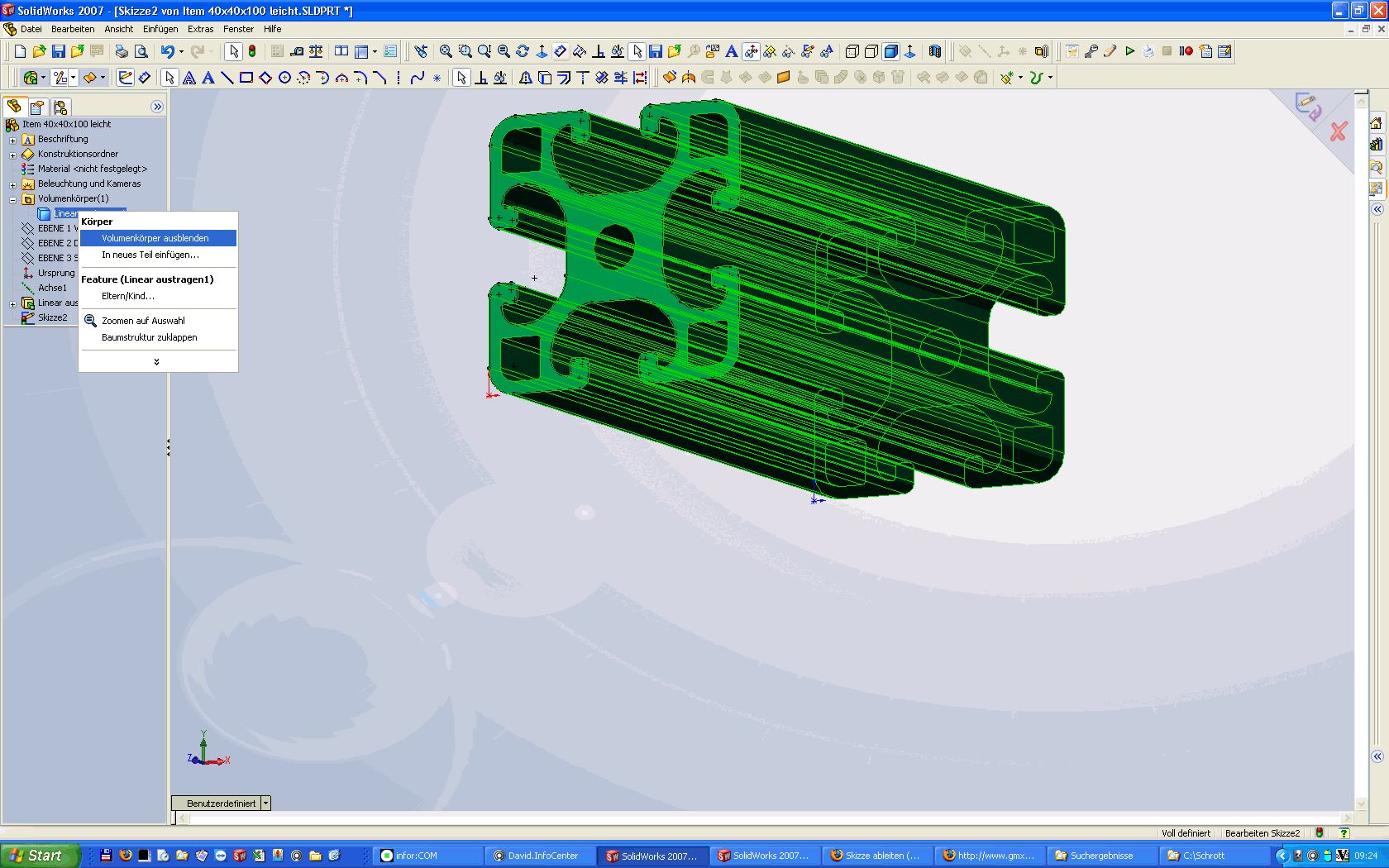Switch to Suchergebnisse taskbar button
This screenshot has width=1389, height=868.
point(1103,856)
